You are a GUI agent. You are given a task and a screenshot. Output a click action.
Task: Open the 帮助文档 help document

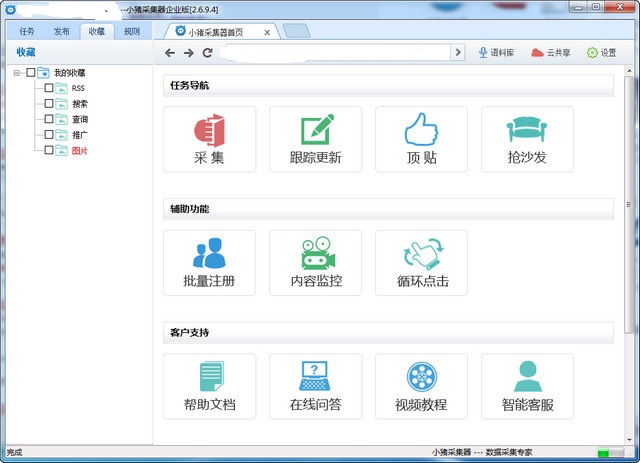[209, 387]
